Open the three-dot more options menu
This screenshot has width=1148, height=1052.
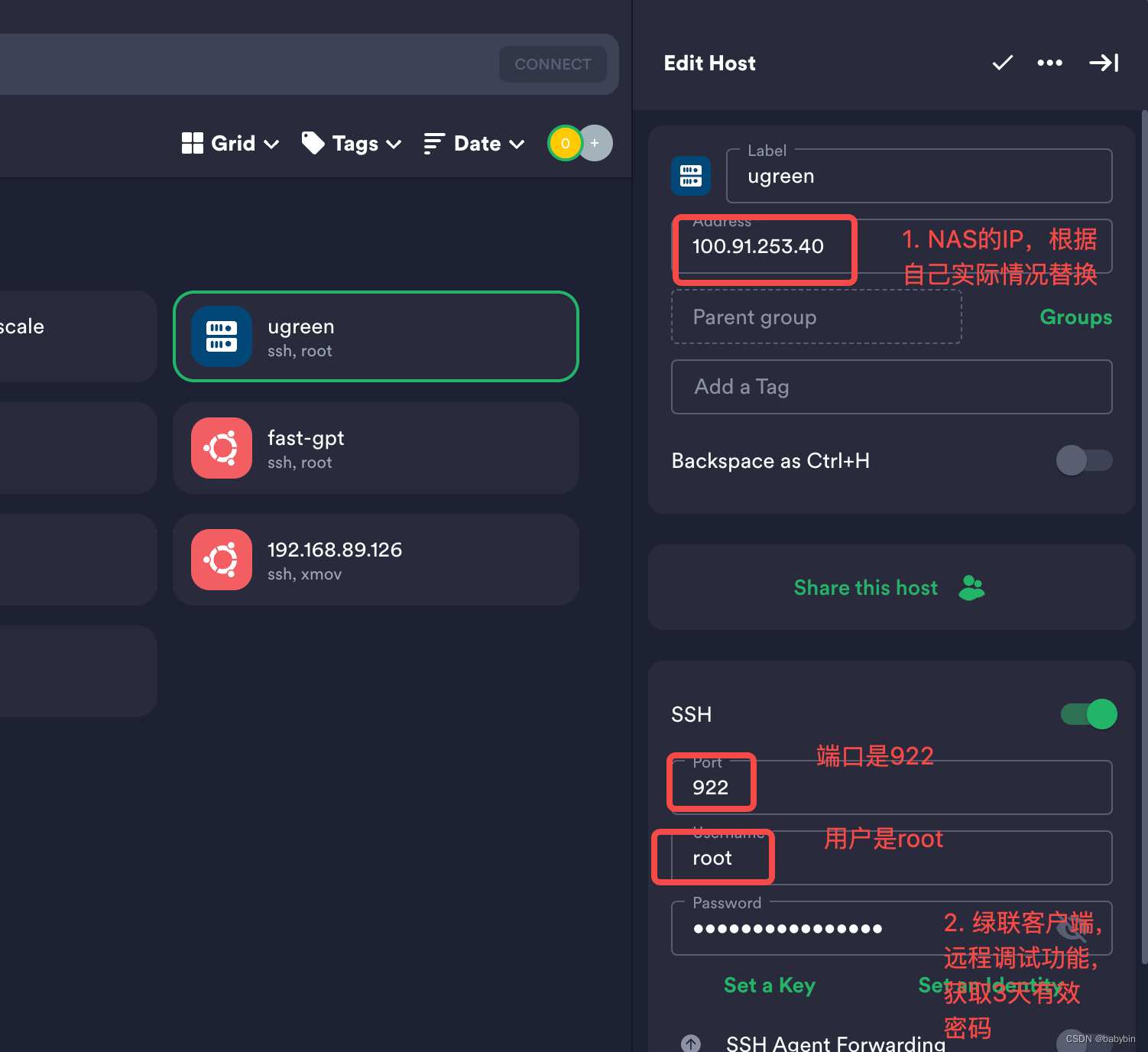[1049, 63]
